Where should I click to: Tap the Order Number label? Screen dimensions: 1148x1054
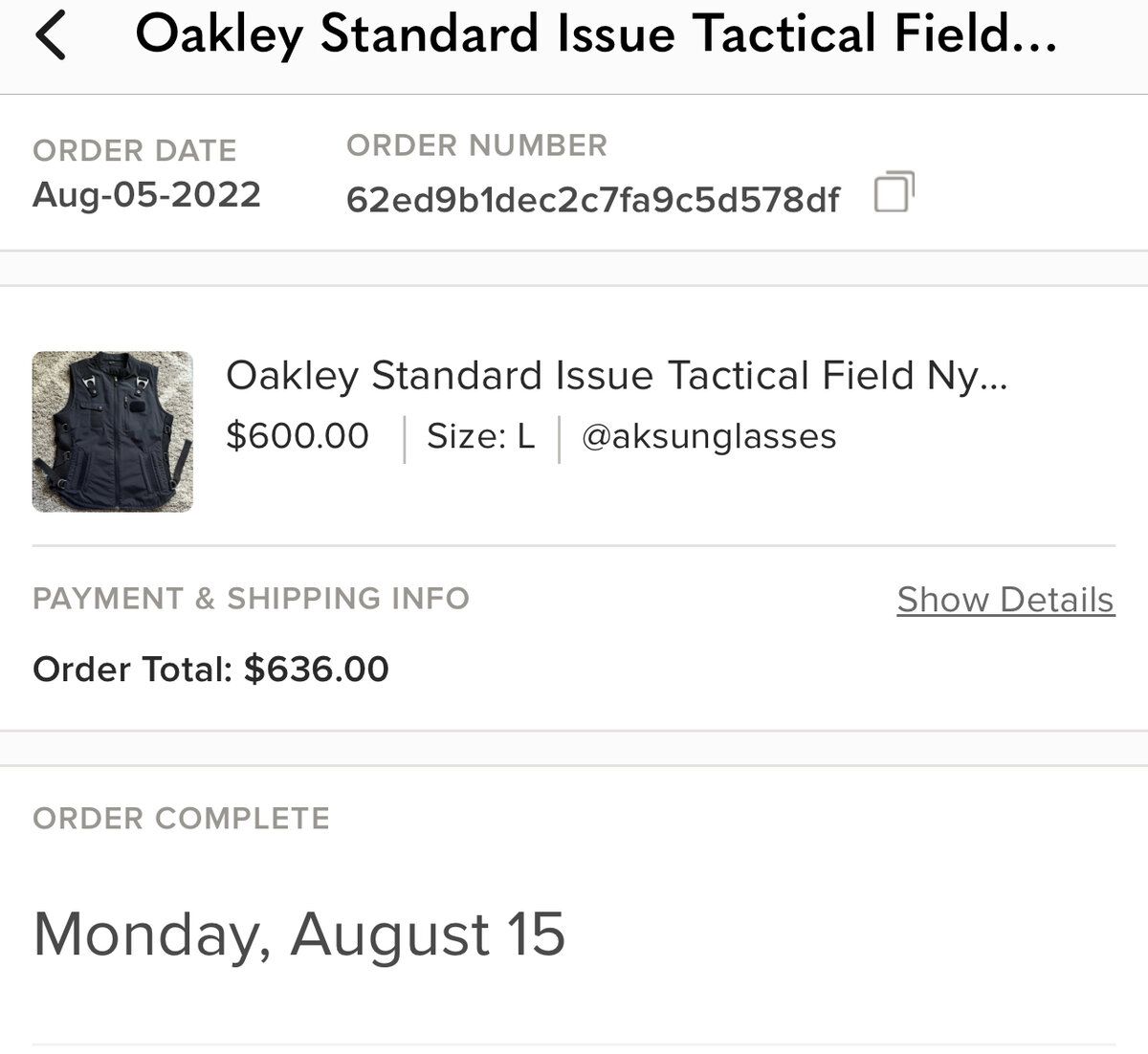(476, 145)
